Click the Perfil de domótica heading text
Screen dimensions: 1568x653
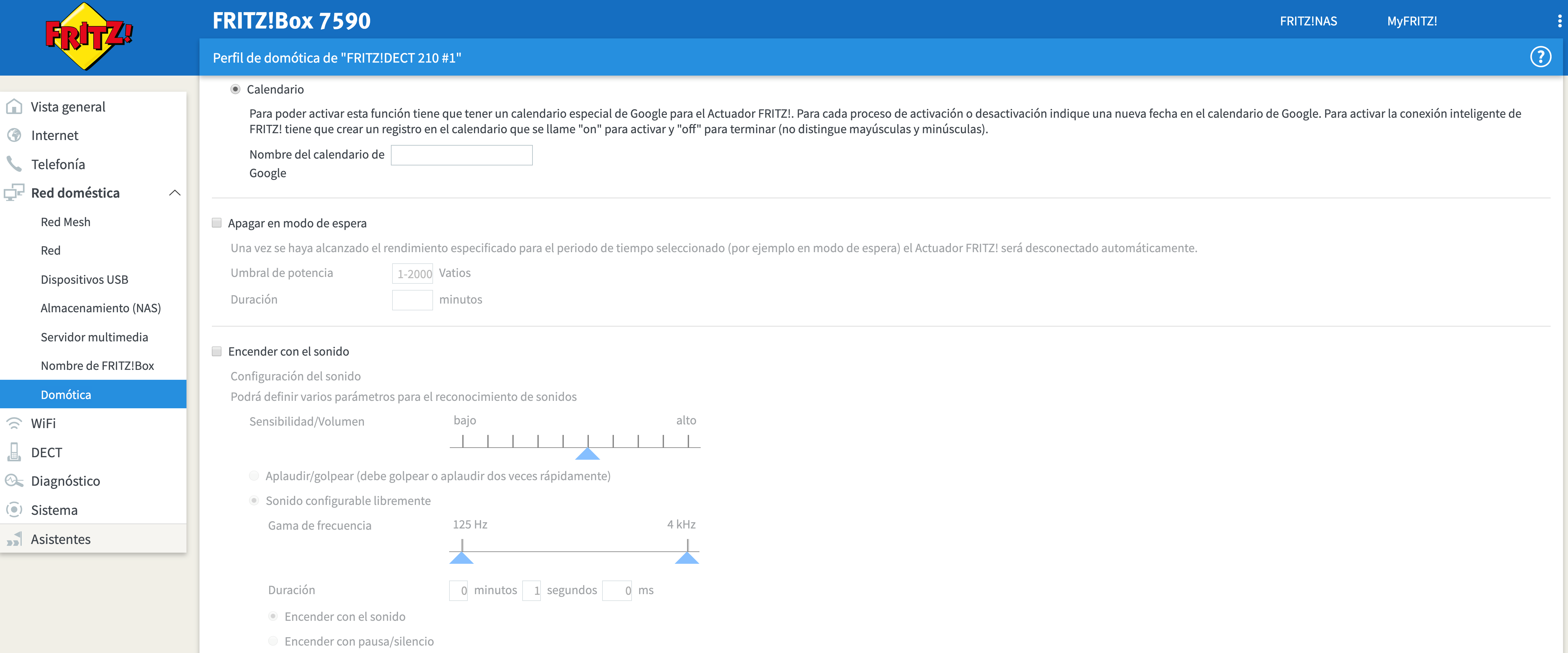click(x=337, y=58)
